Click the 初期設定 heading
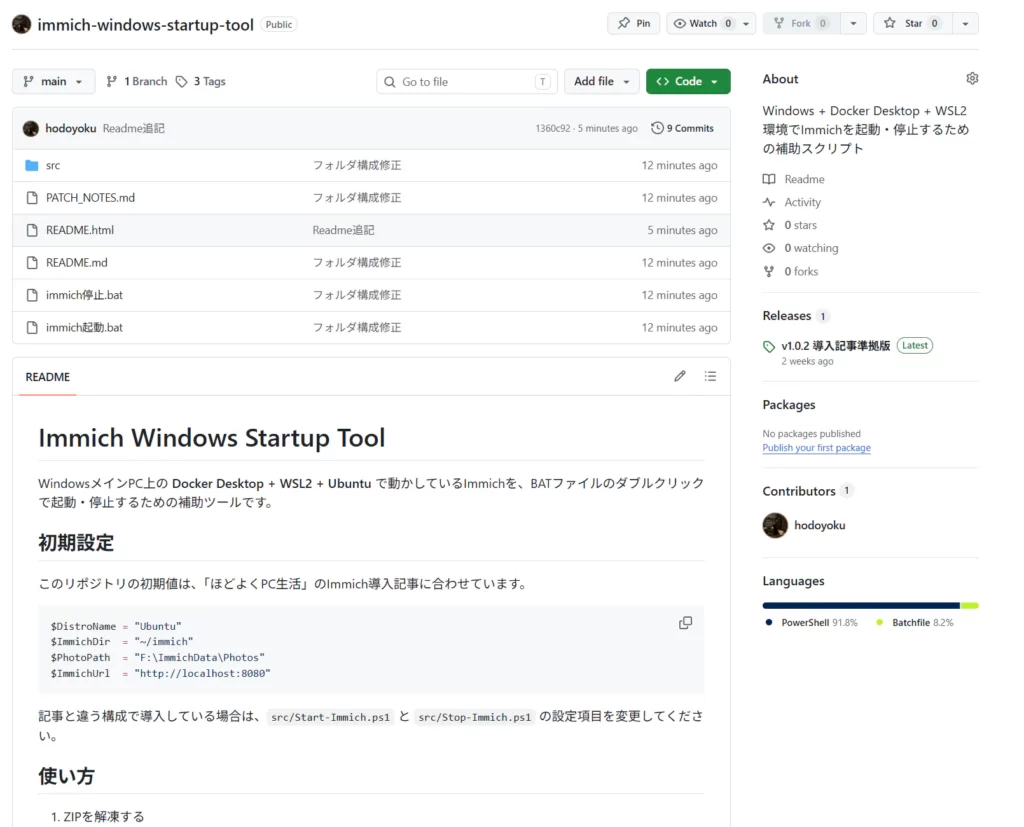The width and height of the screenshot is (1024, 827). coord(76,543)
